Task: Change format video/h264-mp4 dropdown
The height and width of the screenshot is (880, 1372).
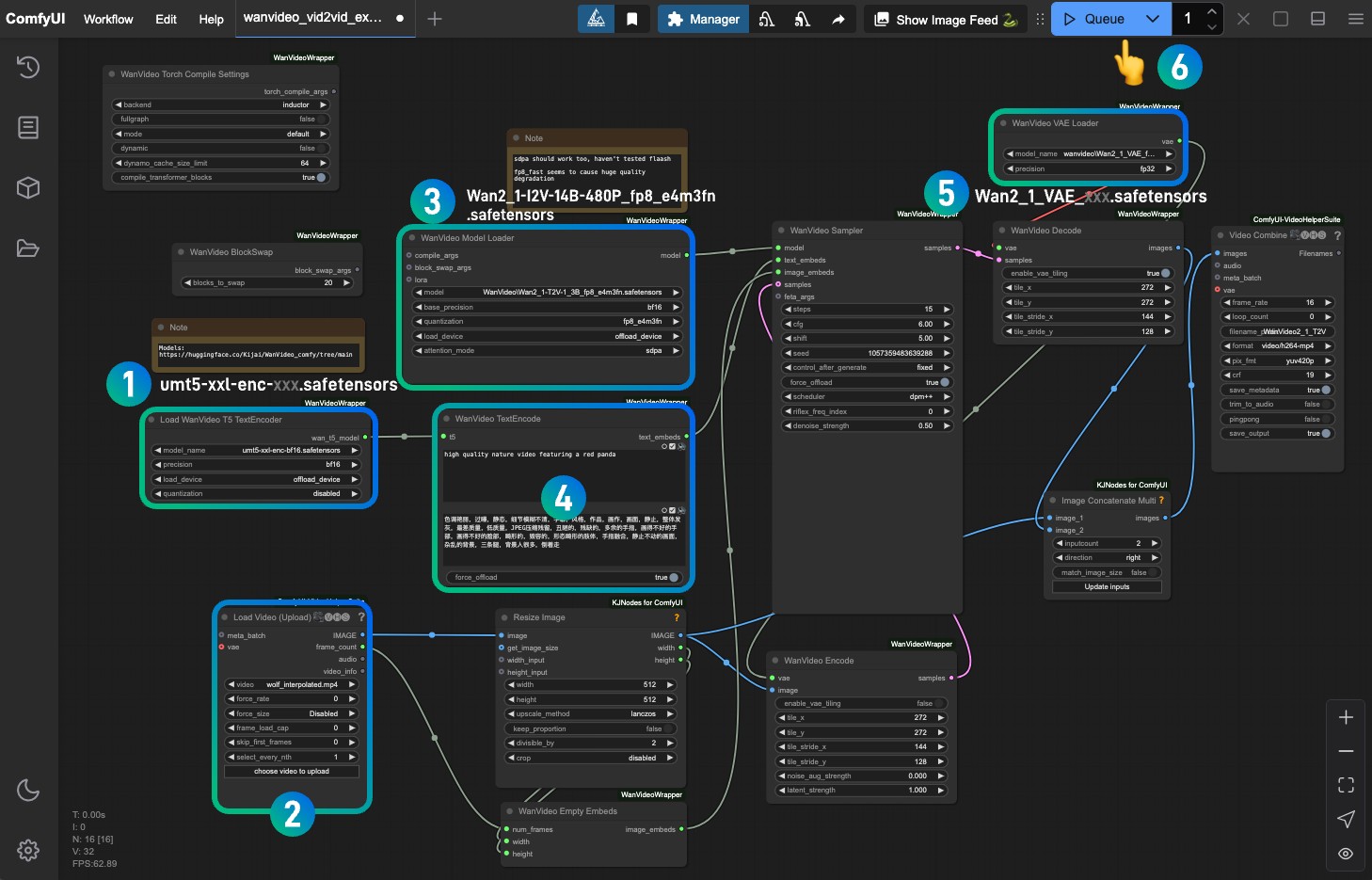Action: pyautogui.click(x=1277, y=345)
